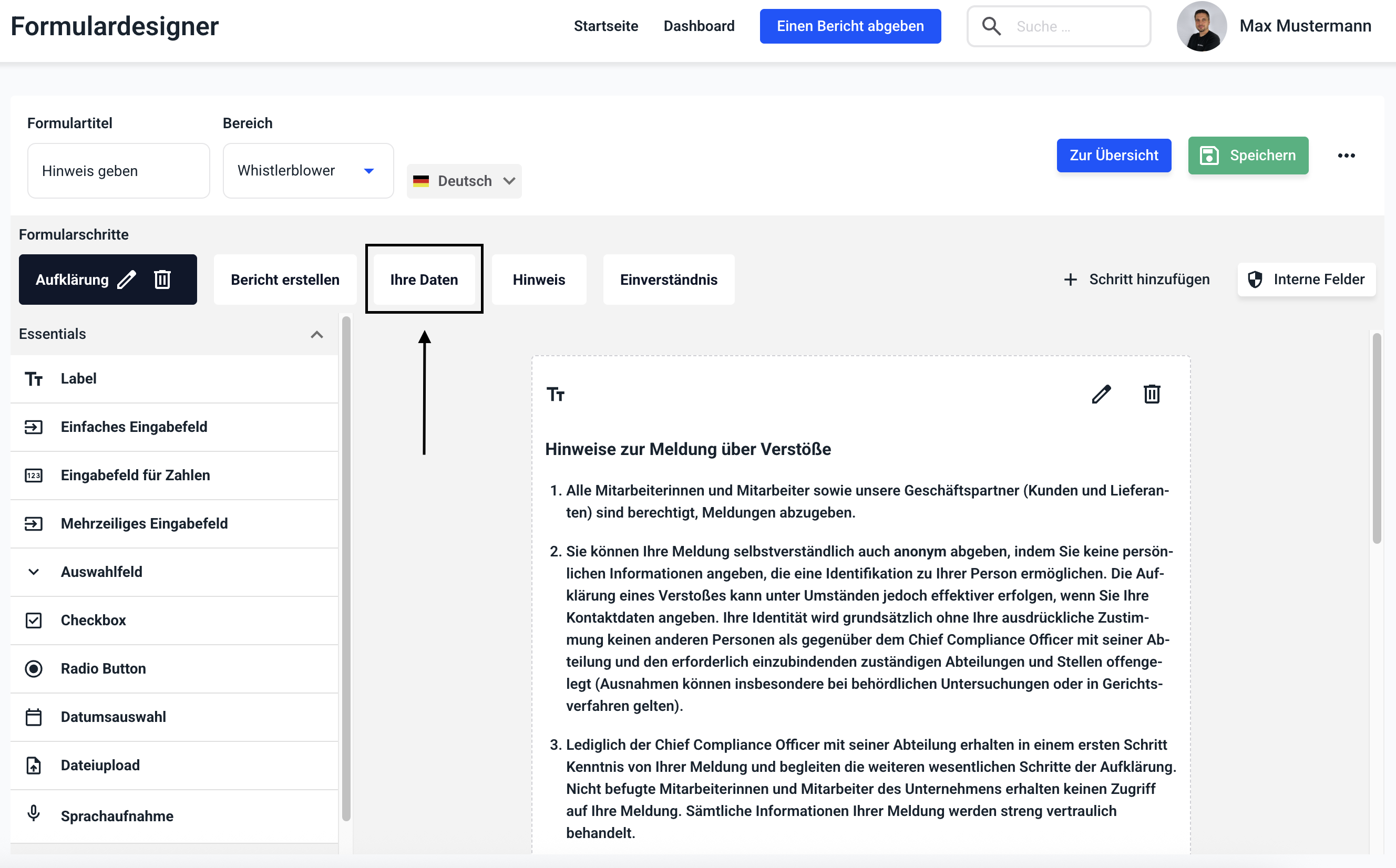Collapse the Essentials section
Screen dimensions: 1396x868
coord(316,334)
